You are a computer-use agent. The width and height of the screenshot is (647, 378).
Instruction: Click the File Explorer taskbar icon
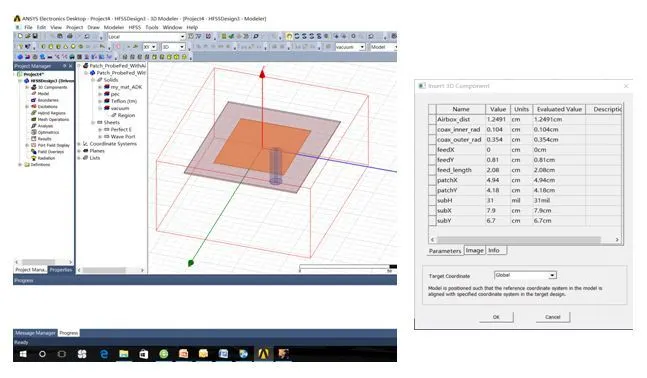(123, 354)
